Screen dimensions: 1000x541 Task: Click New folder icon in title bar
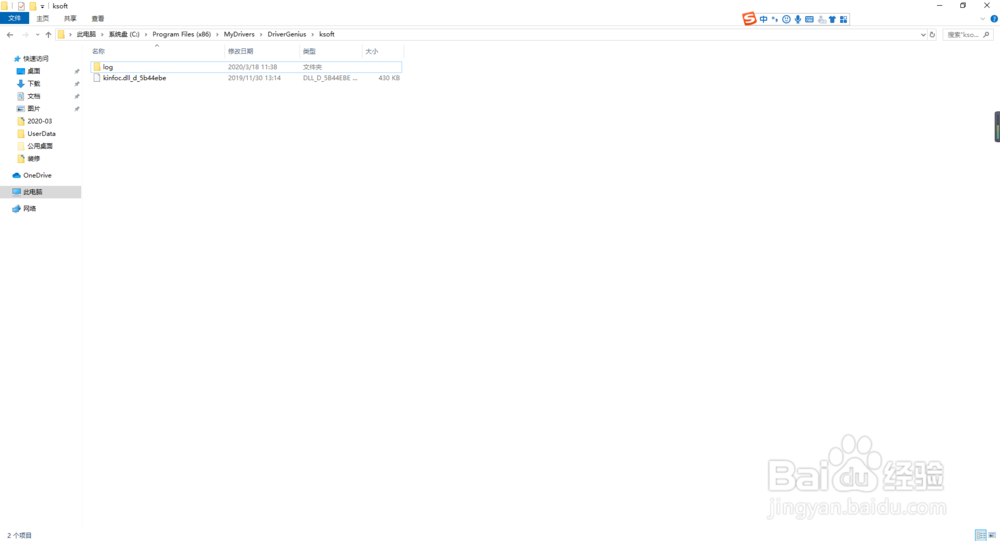point(33,6)
